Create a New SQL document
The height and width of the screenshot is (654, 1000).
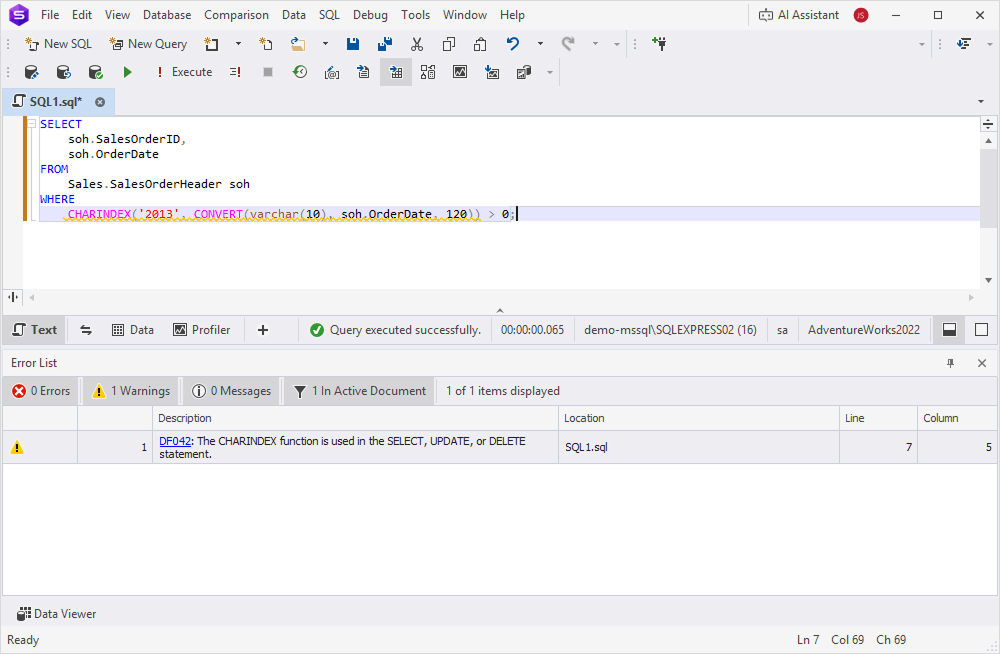pyautogui.click(x=58, y=43)
